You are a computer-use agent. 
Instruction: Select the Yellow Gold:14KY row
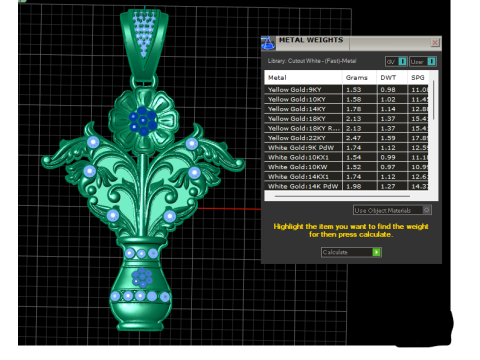point(346,109)
